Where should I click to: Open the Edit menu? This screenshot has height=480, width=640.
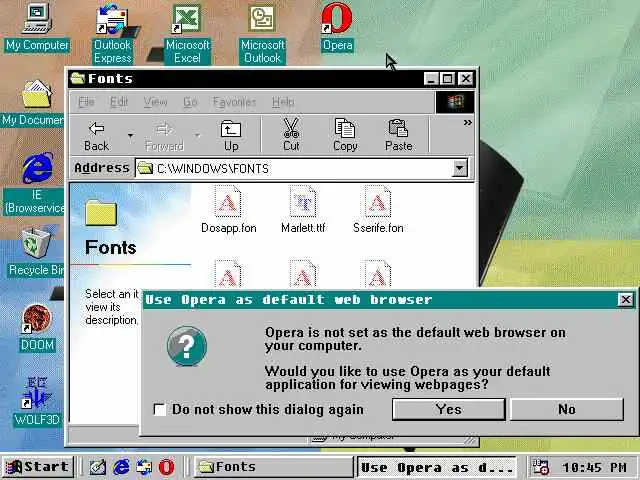tap(119, 102)
